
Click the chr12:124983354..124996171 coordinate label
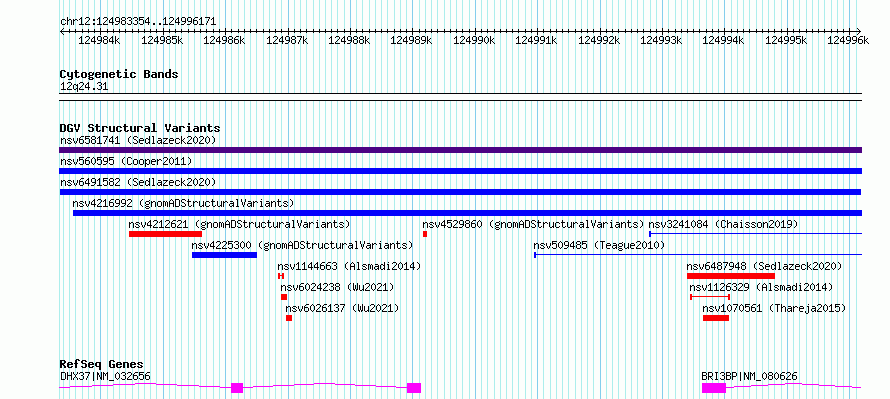(138, 22)
